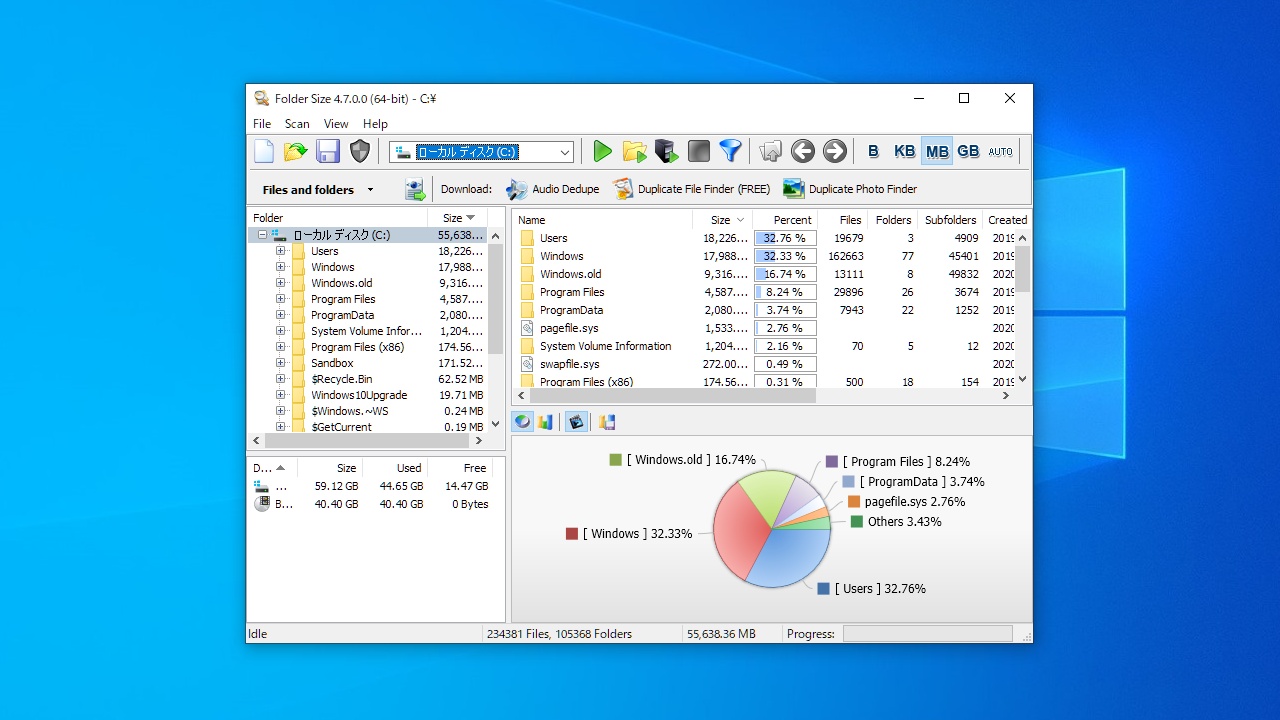
Task: Save the chart image icon
Action: (x=607, y=422)
